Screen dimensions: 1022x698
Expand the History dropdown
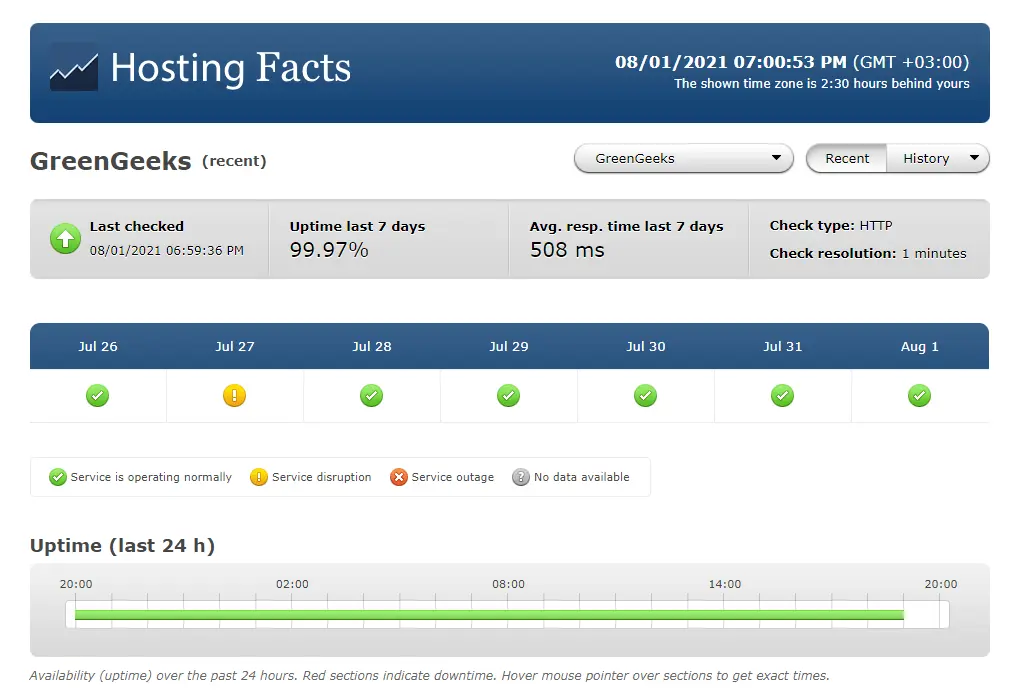(938, 158)
